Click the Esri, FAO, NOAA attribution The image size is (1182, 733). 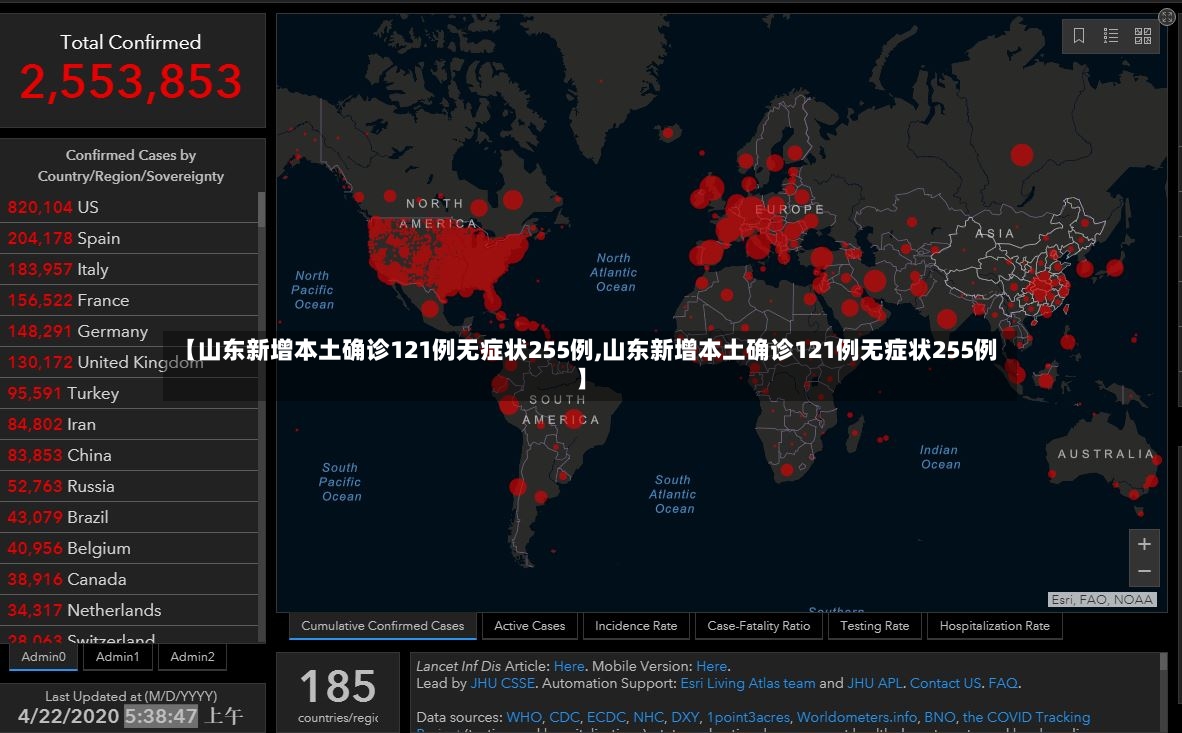coord(1101,600)
